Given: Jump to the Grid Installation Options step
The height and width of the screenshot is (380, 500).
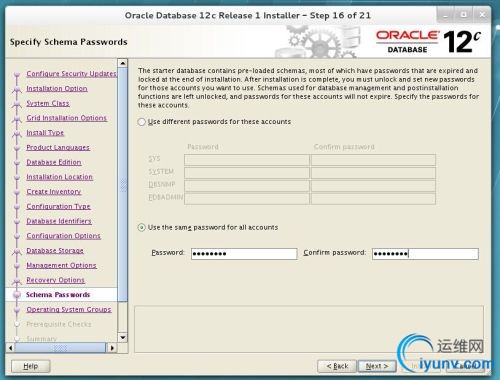Looking at the screenshot, I should (67, 118).
